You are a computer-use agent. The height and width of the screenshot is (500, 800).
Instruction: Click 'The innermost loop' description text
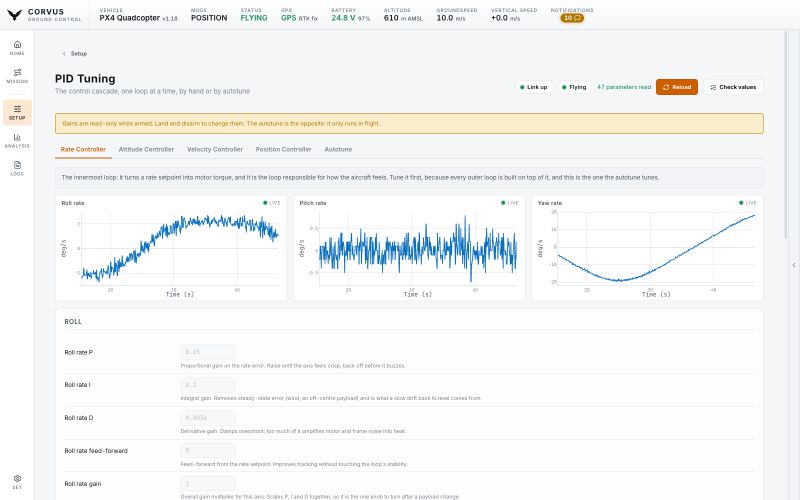point(360,178)
